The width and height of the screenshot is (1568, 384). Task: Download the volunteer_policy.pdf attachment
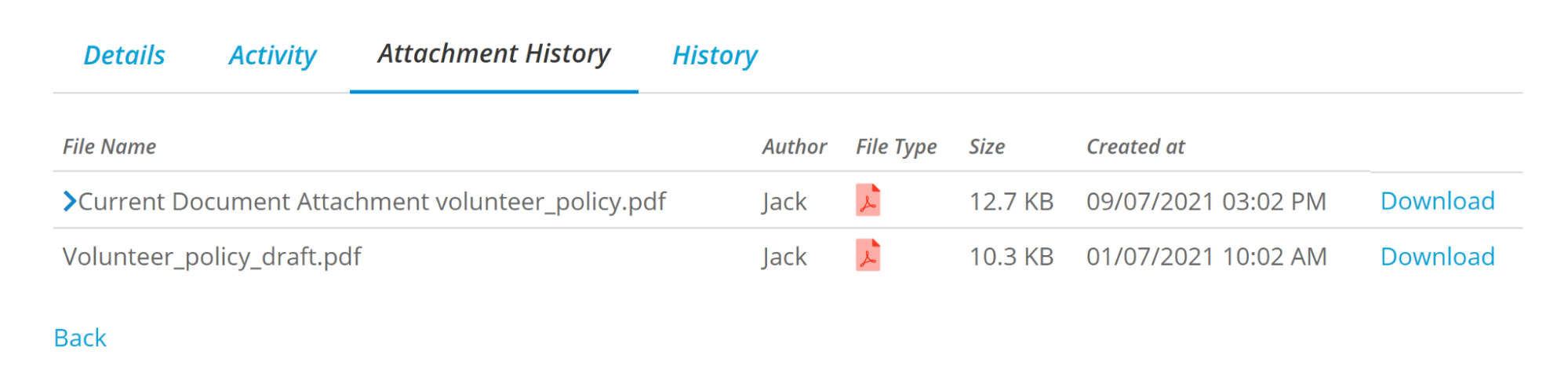(x=1437, y=201)
